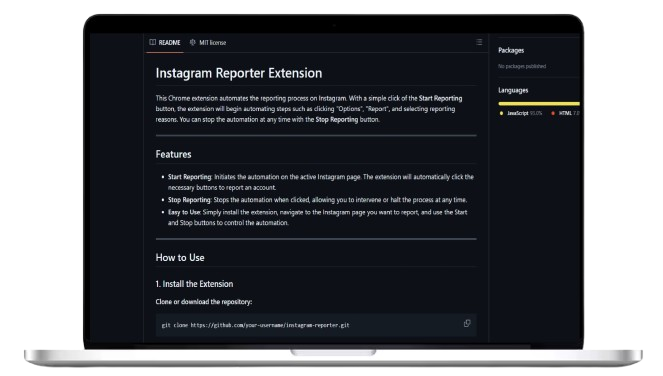Click the yellow language bar
This screenshot has height=376, width=663.
pyautogui.click(x=539, y=104)
